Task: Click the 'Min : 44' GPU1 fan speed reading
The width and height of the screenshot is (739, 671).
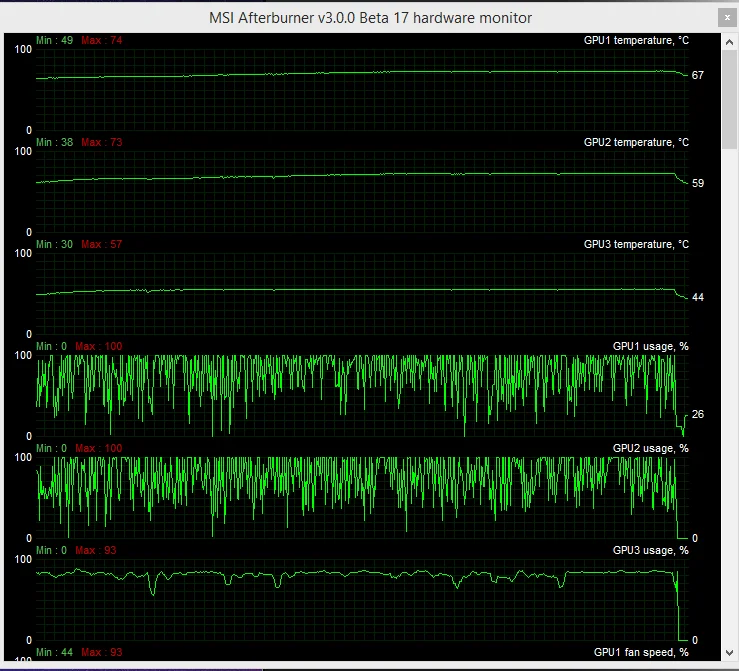Action: coord(55,652)
